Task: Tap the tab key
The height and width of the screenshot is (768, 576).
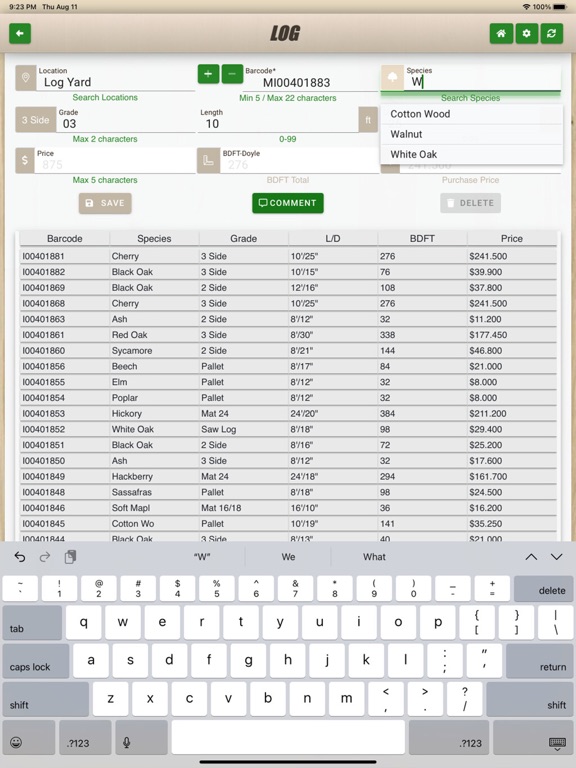Action: point(32,623)
